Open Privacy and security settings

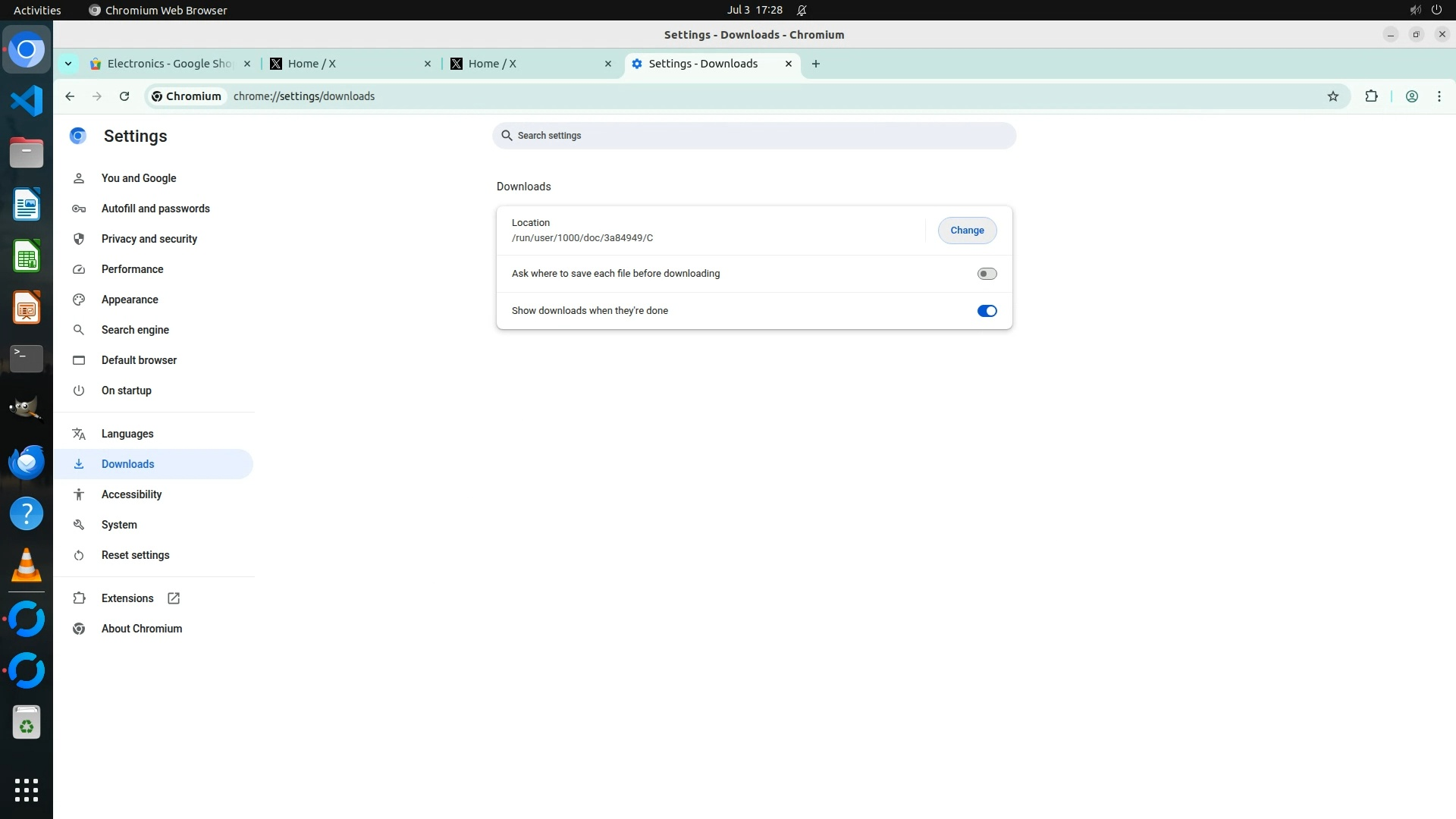point(149,239)
